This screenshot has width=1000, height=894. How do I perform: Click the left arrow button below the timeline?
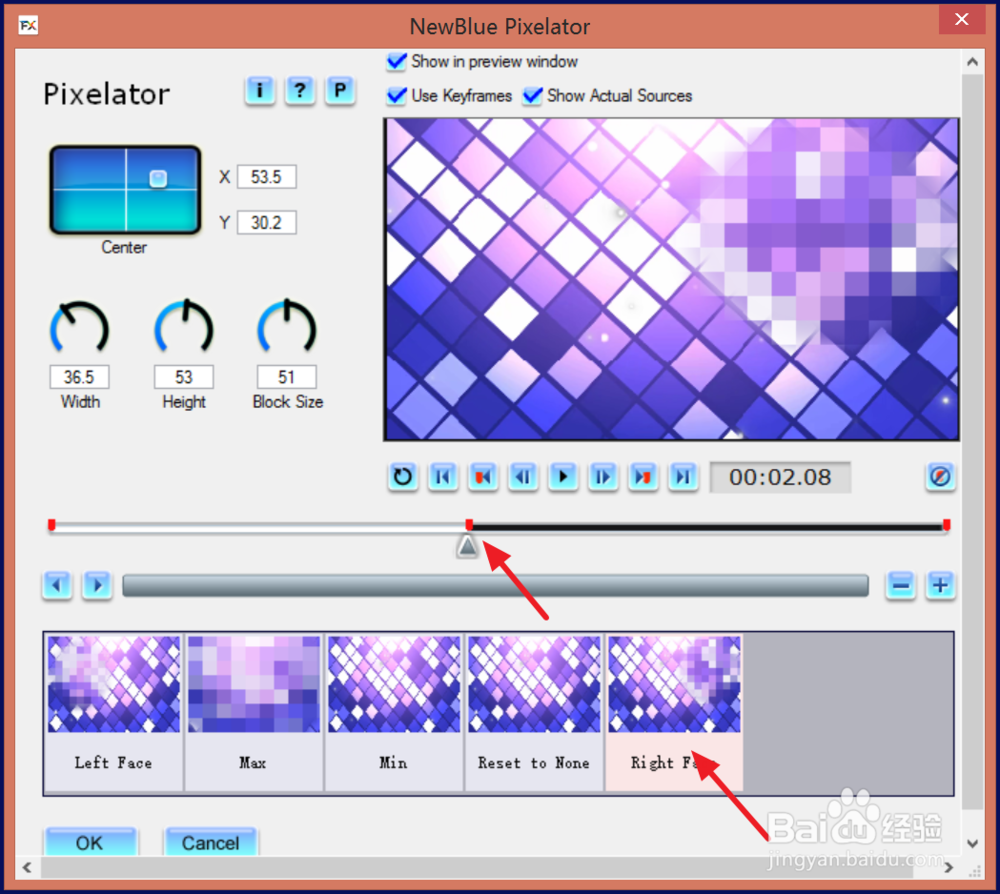(57, 585)
